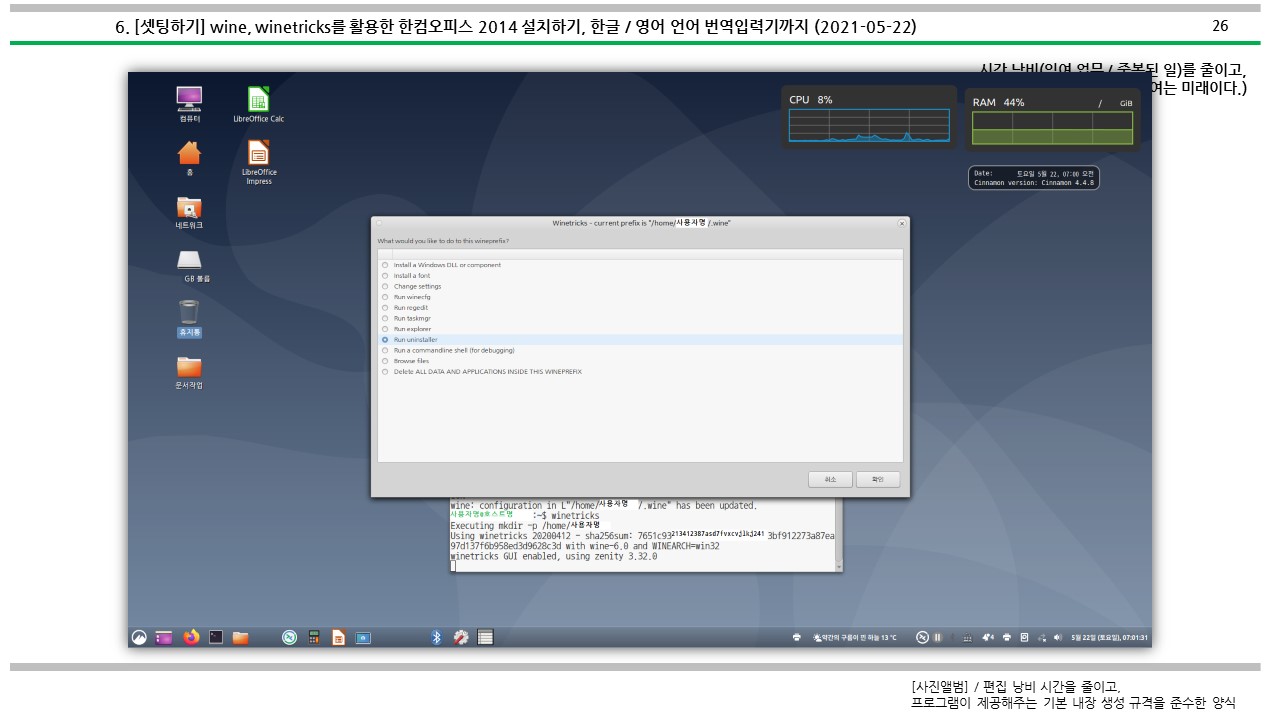The image size is (1280, 720).
Task: Choose 'Run explorer' radio option
Action: tap(385, 329)
